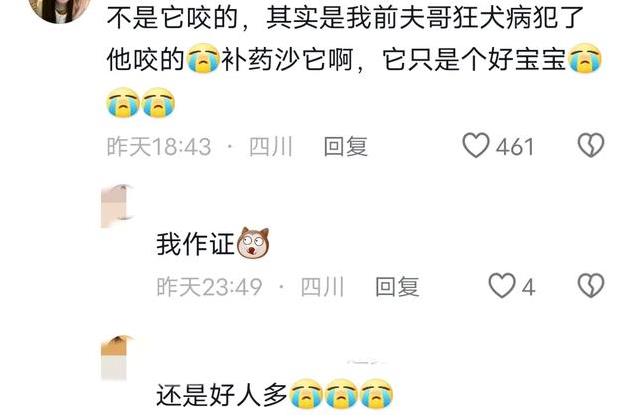Tap 回复 under the 昨天18:43 comment
Screen dimensions: 638x420
pyautogui.click(x=345, y=147)
